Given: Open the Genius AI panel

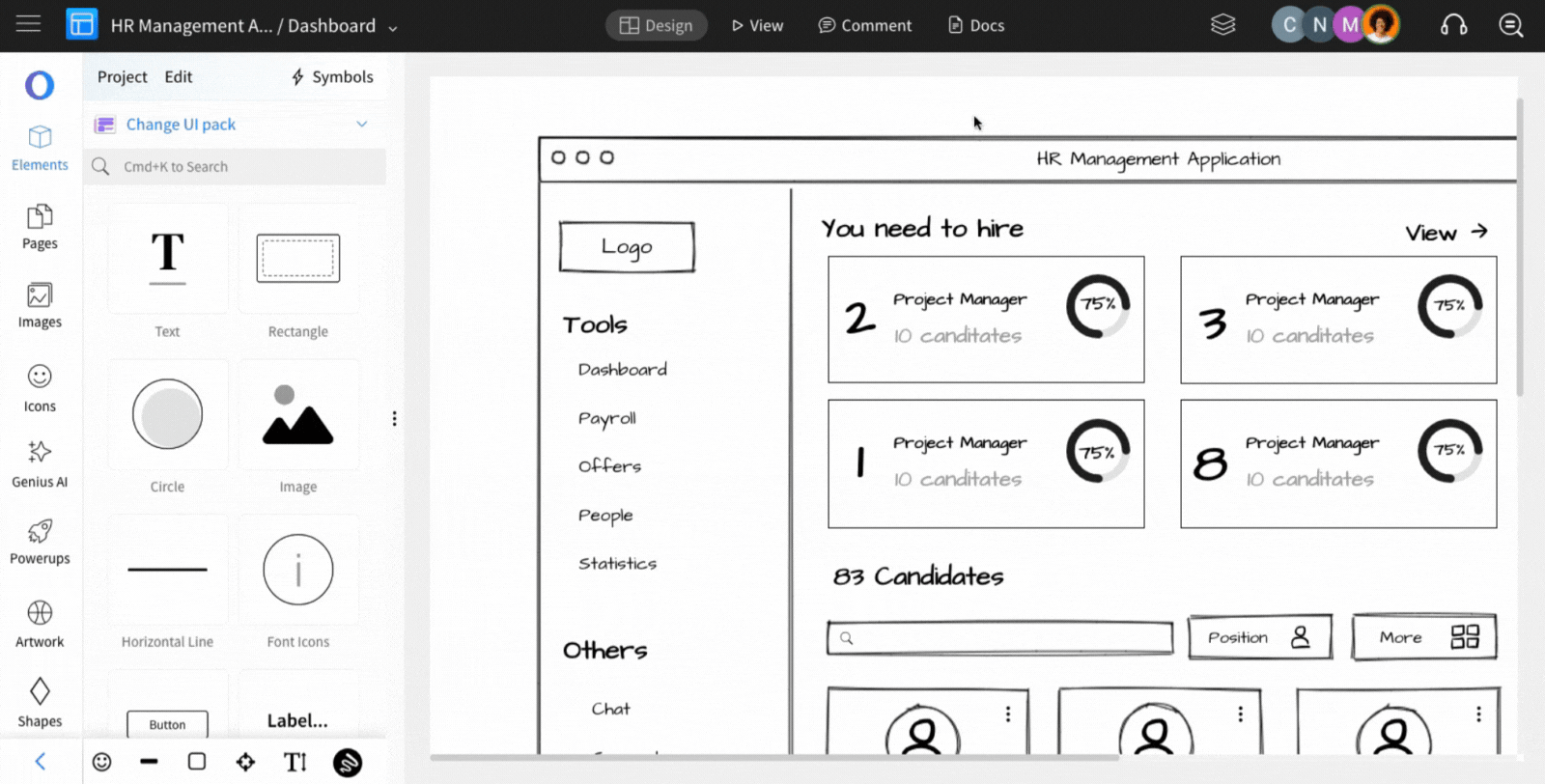Looking at the screenshot, I should click(40, 464).
